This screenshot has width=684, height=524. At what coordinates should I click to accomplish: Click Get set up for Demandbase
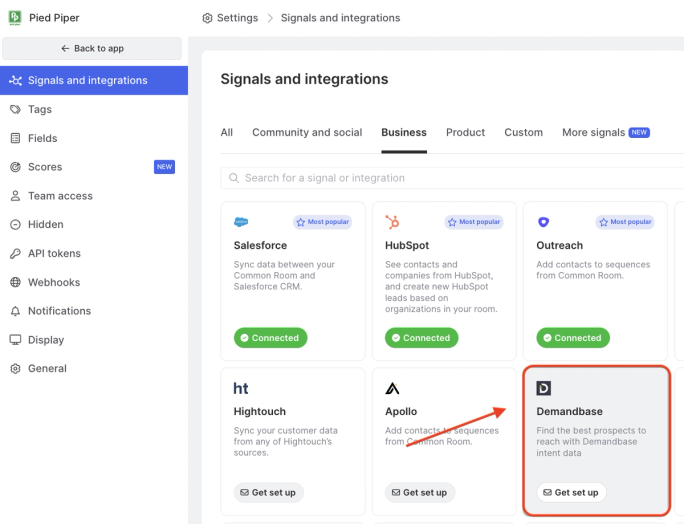pos(571,493)
